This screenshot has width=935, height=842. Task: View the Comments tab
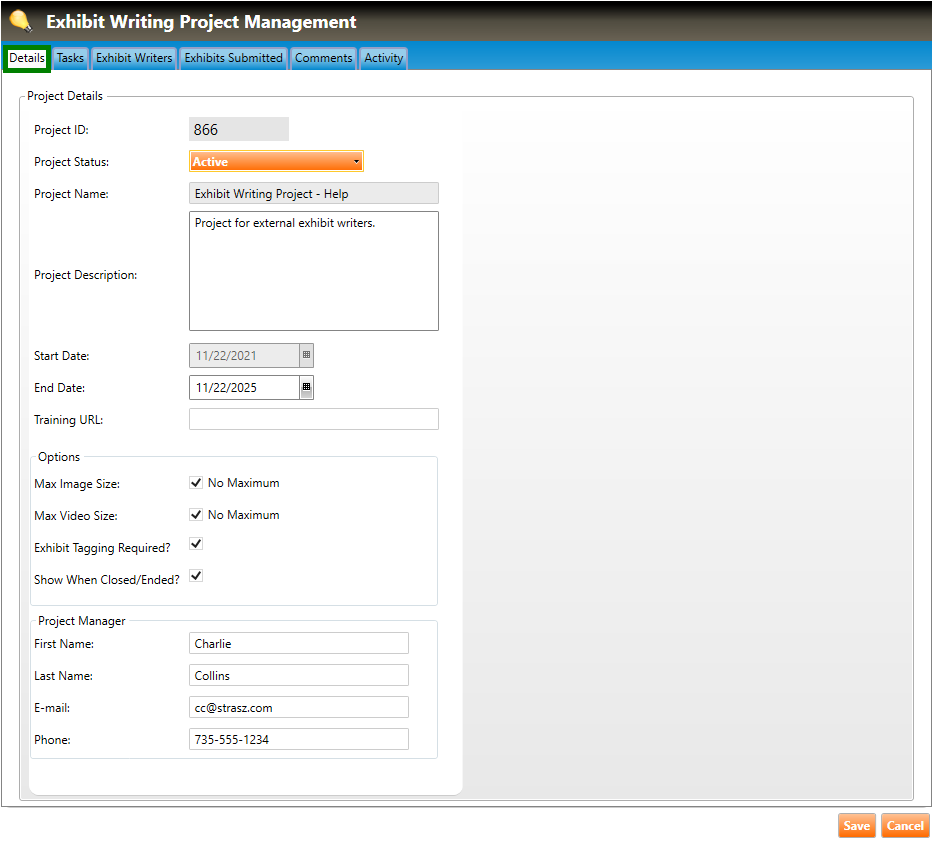(323, 58)
